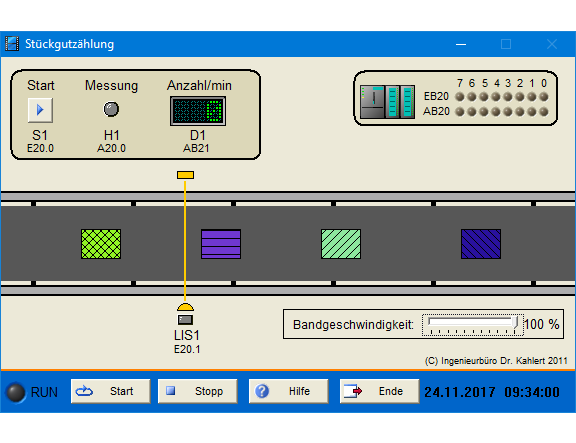Viewport: 576px width, 443px height.
Task: Click the Start button in bottom bar
Action: coord(111,391)
